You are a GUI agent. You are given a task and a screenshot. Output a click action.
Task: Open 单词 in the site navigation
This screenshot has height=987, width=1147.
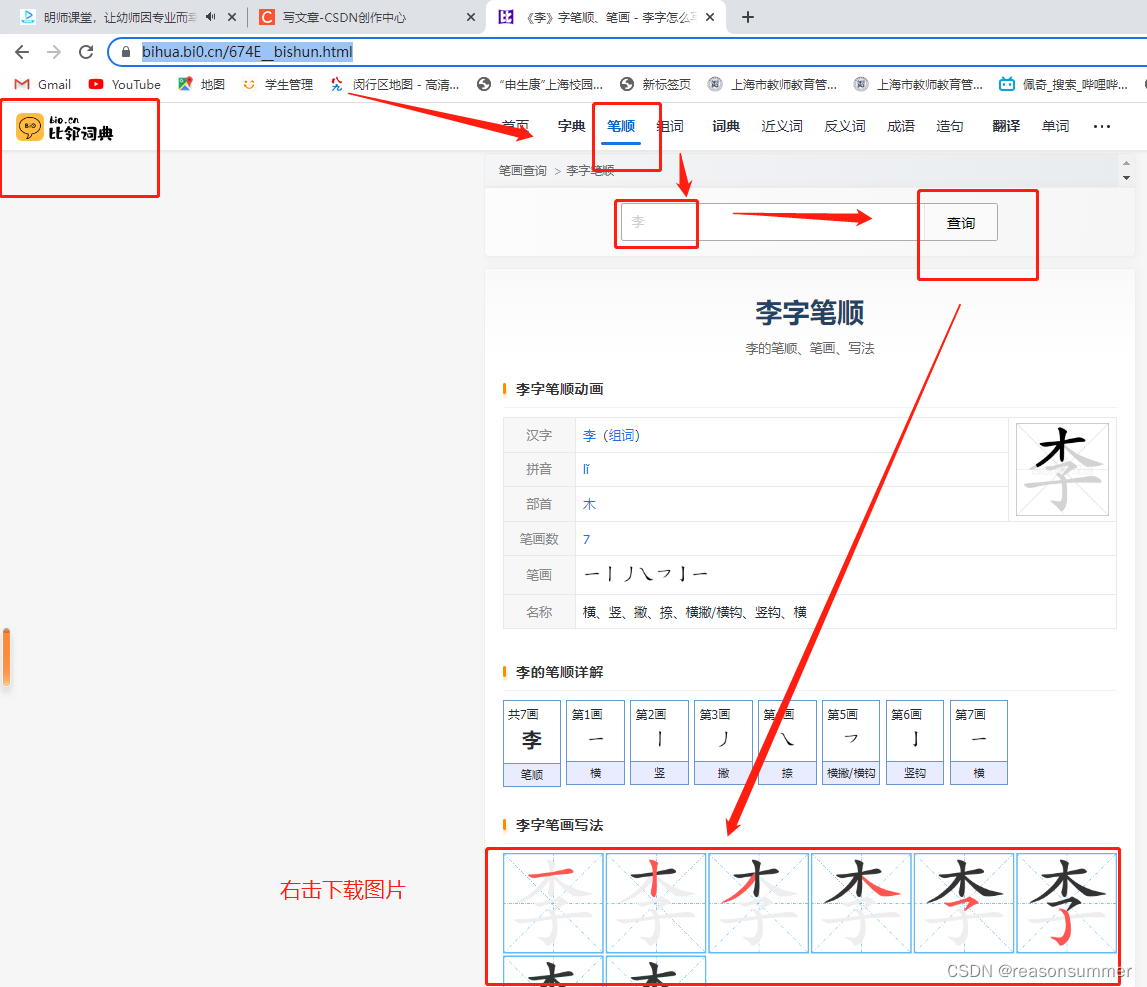[x=1056, y=126]
